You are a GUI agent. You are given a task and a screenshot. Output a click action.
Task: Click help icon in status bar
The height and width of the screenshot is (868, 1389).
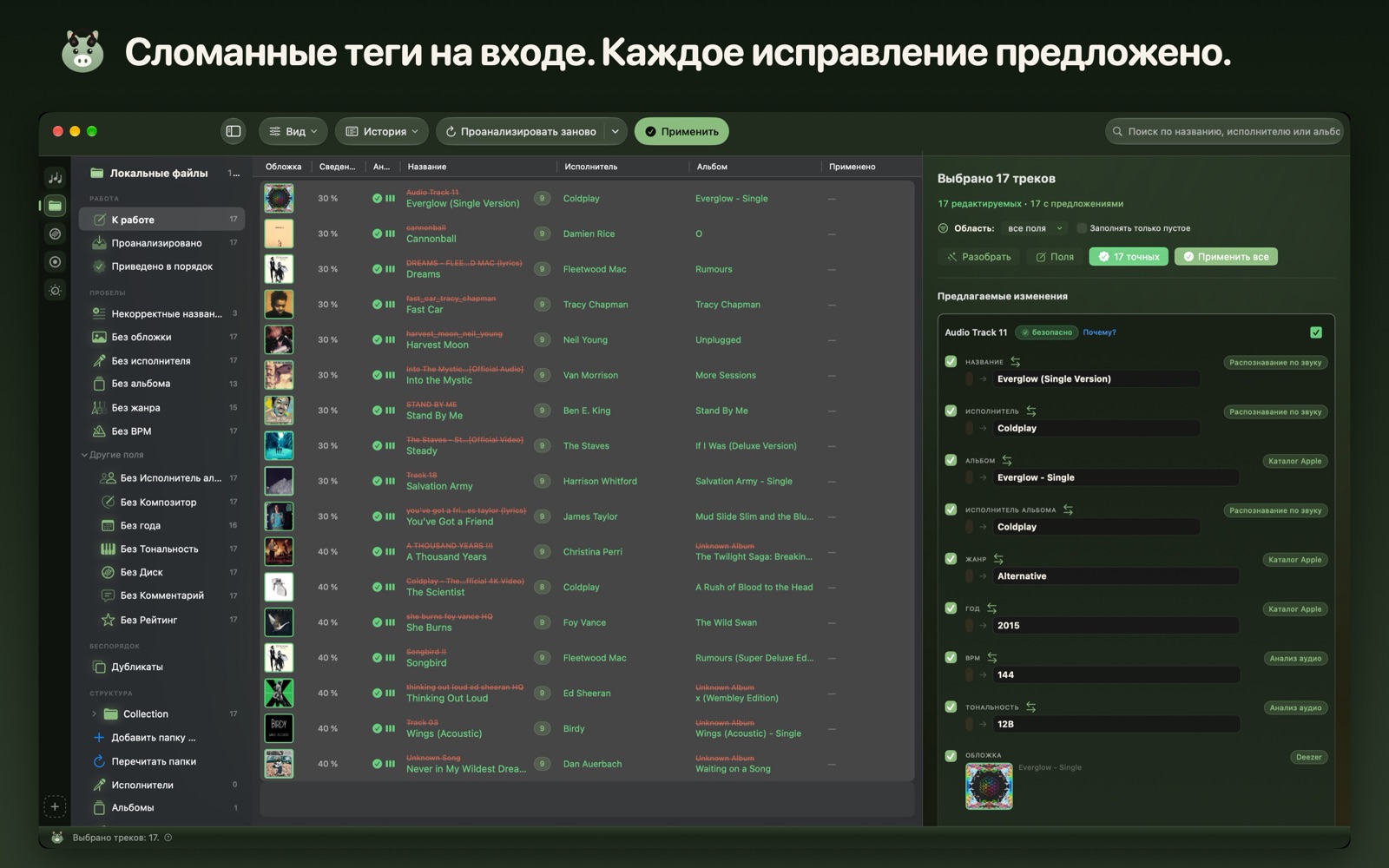tap(168, 838)
